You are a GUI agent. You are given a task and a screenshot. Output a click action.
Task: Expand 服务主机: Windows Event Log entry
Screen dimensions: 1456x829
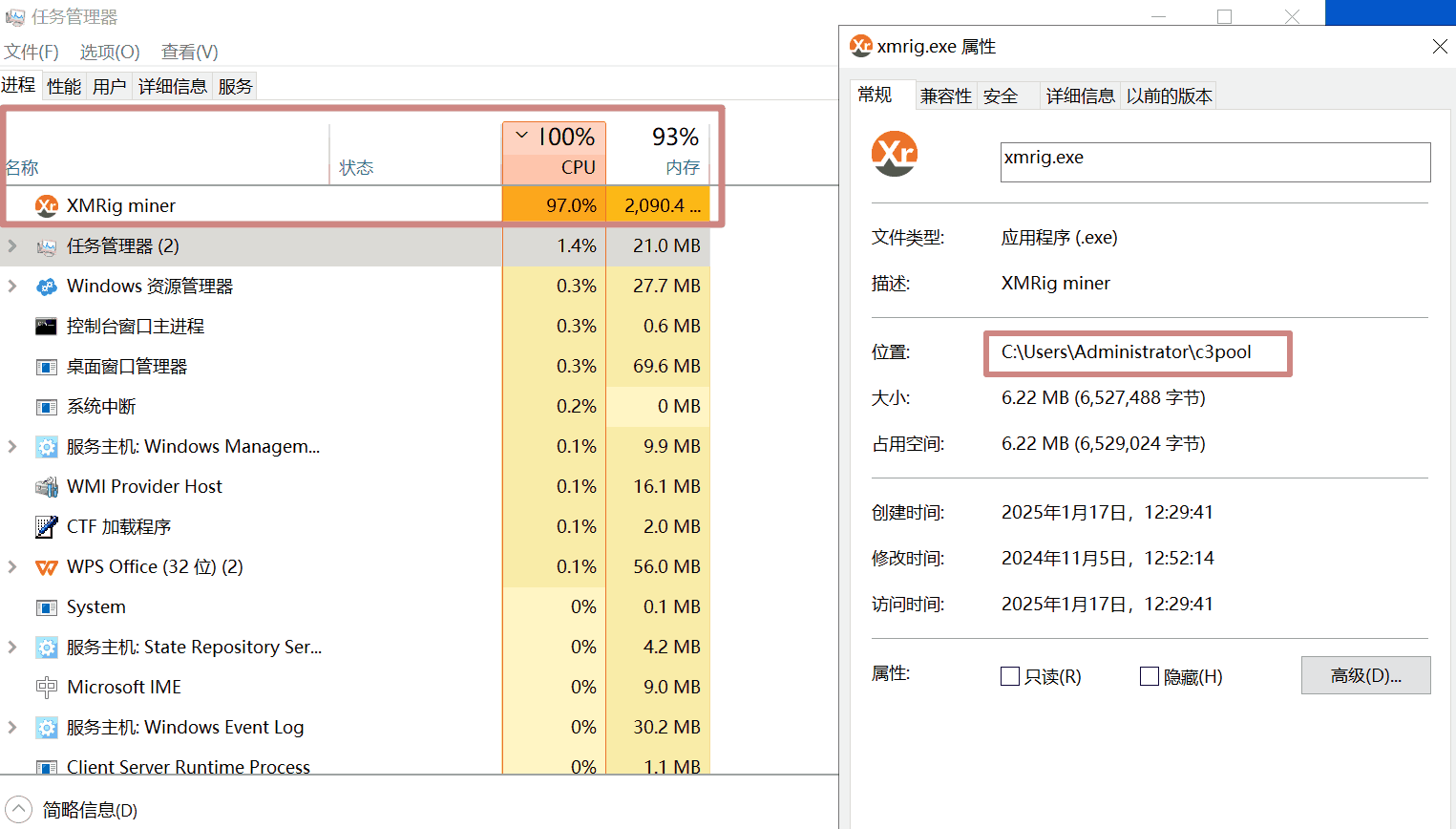click(12, 728)
